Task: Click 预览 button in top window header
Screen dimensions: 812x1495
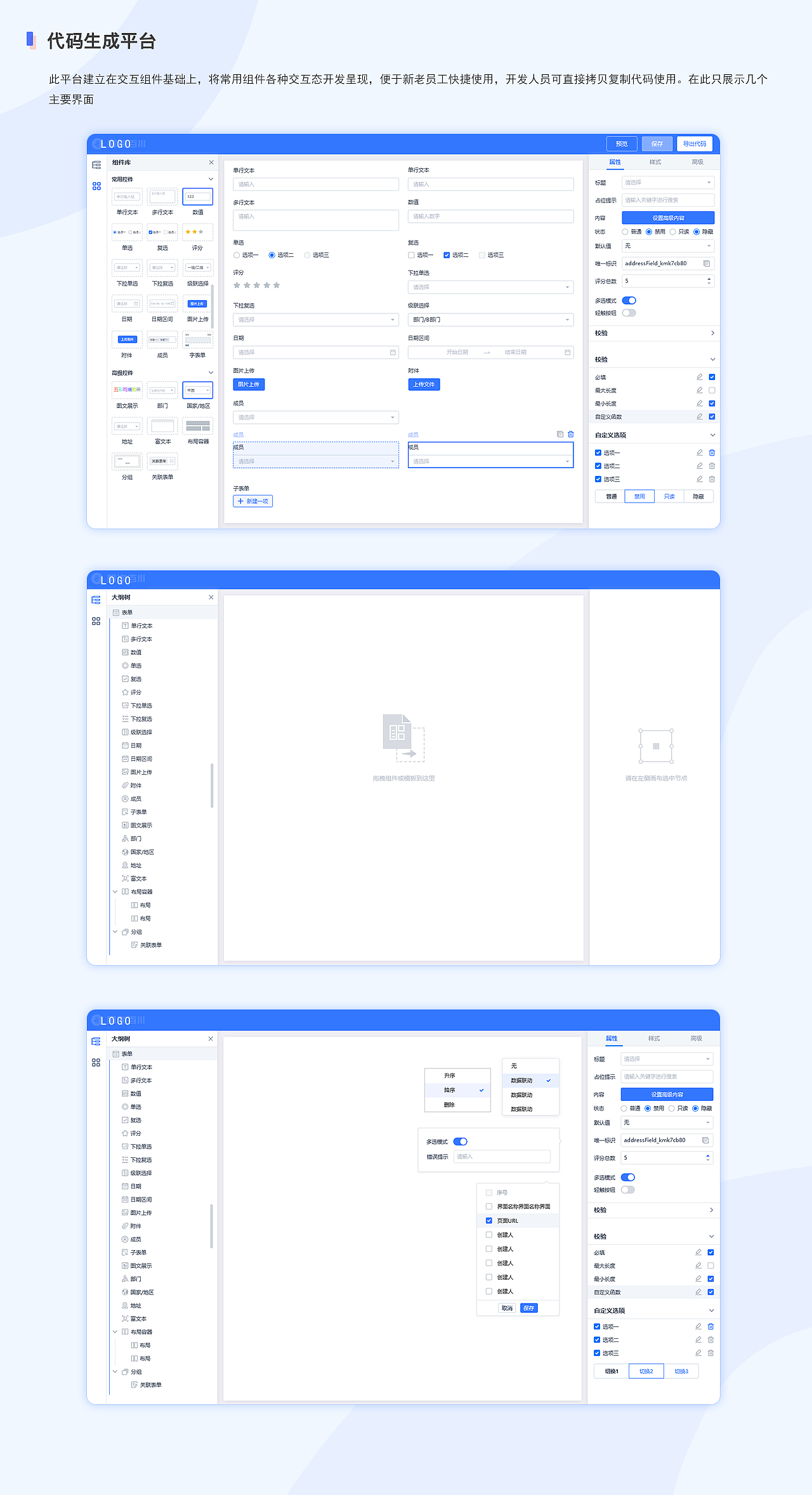Action: click(x=622, y=144)
